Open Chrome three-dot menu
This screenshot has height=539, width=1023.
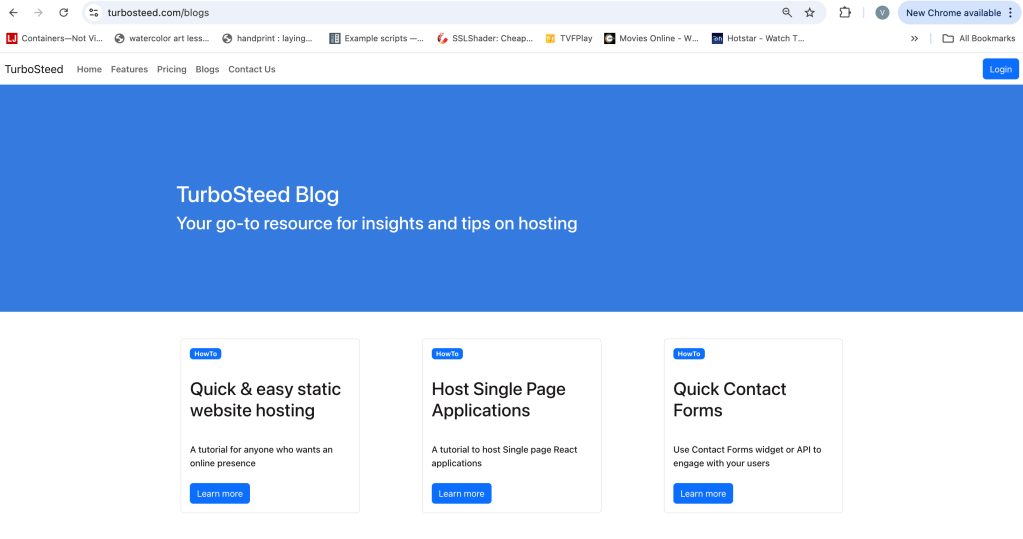[1010, 13]
